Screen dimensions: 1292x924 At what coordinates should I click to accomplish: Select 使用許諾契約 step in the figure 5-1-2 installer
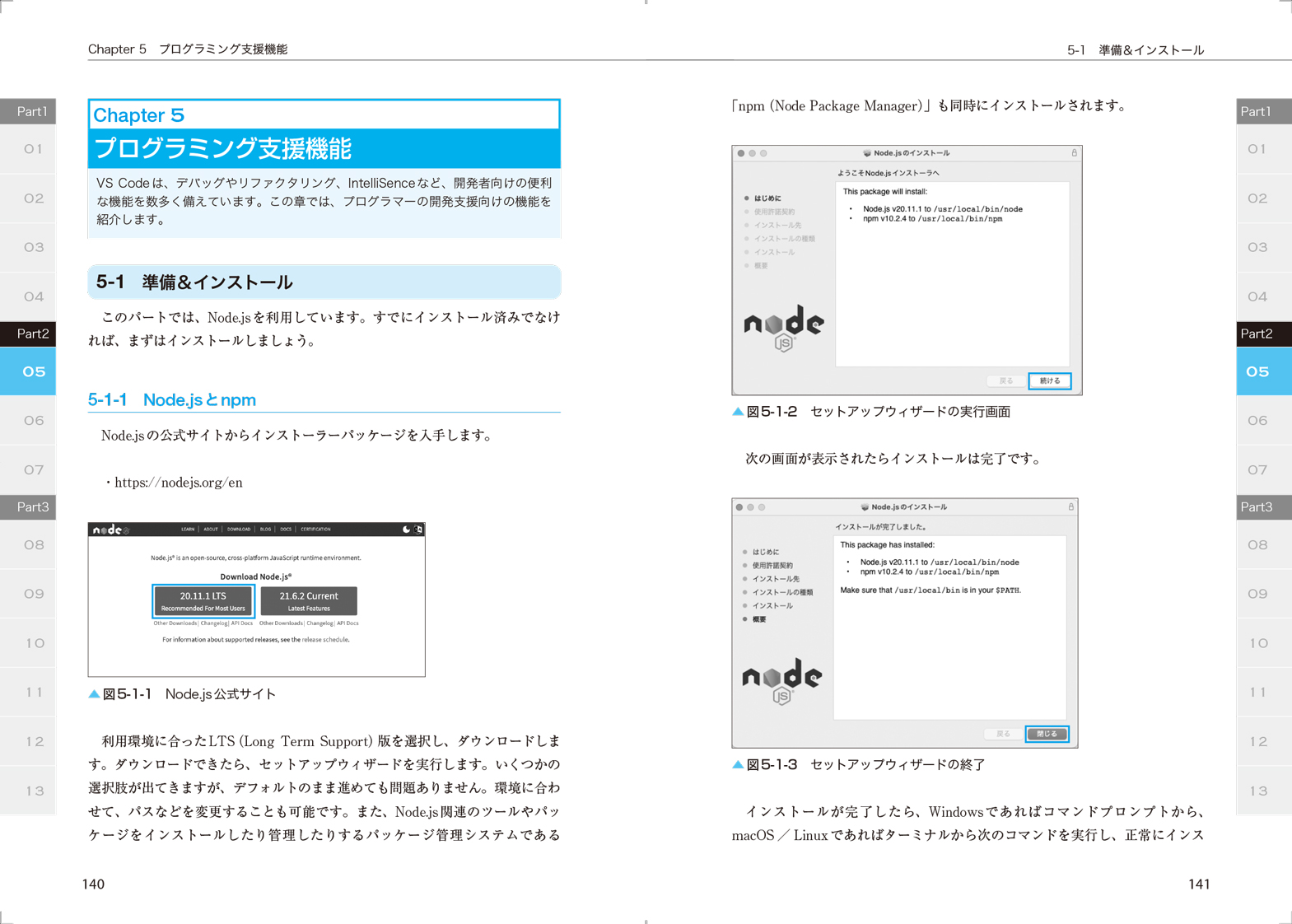coord(774,212)
